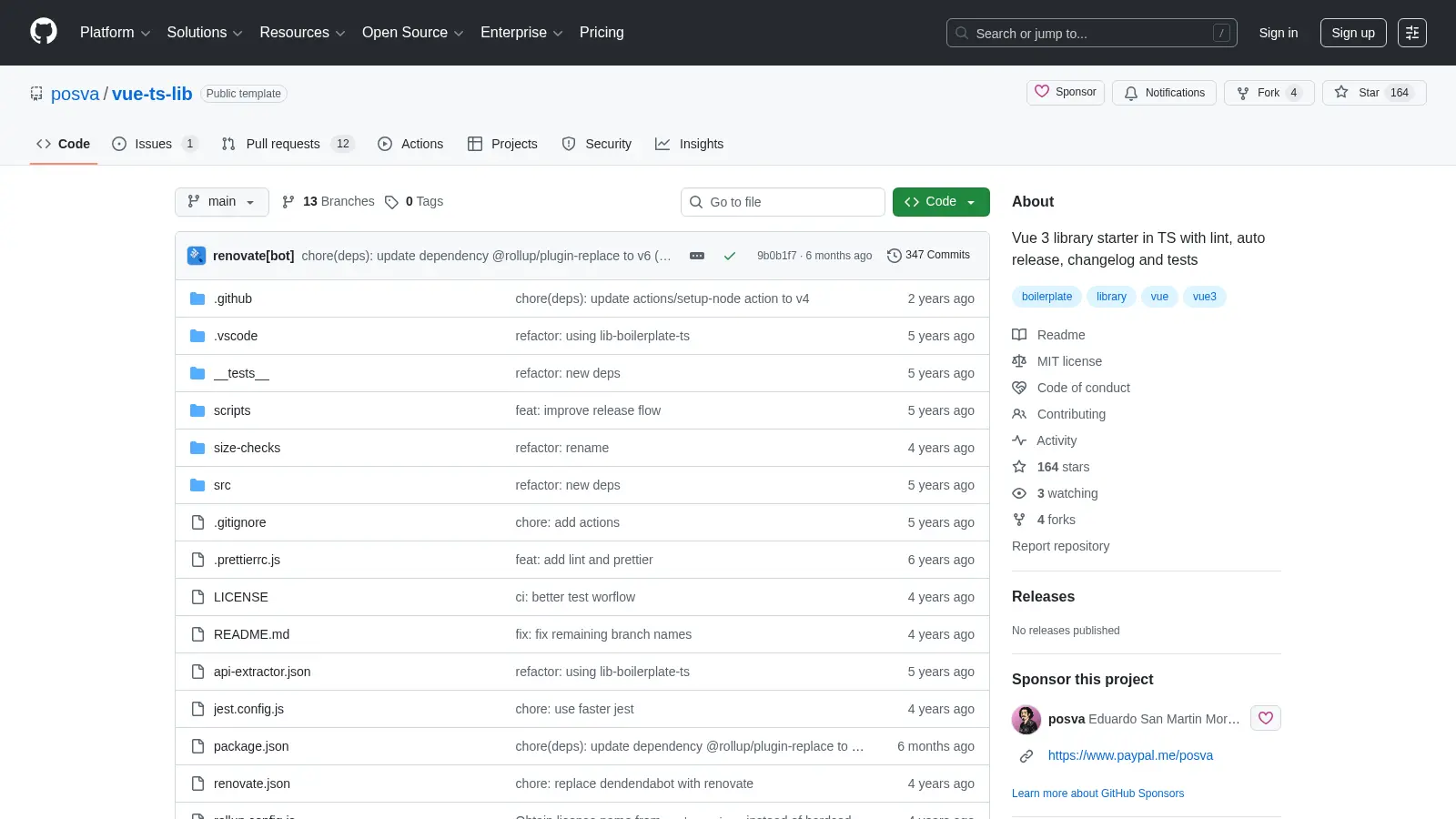Click the bell icon for Notifications
Viewport: 1456px width, 819px height.
[x=1131, y=93]
